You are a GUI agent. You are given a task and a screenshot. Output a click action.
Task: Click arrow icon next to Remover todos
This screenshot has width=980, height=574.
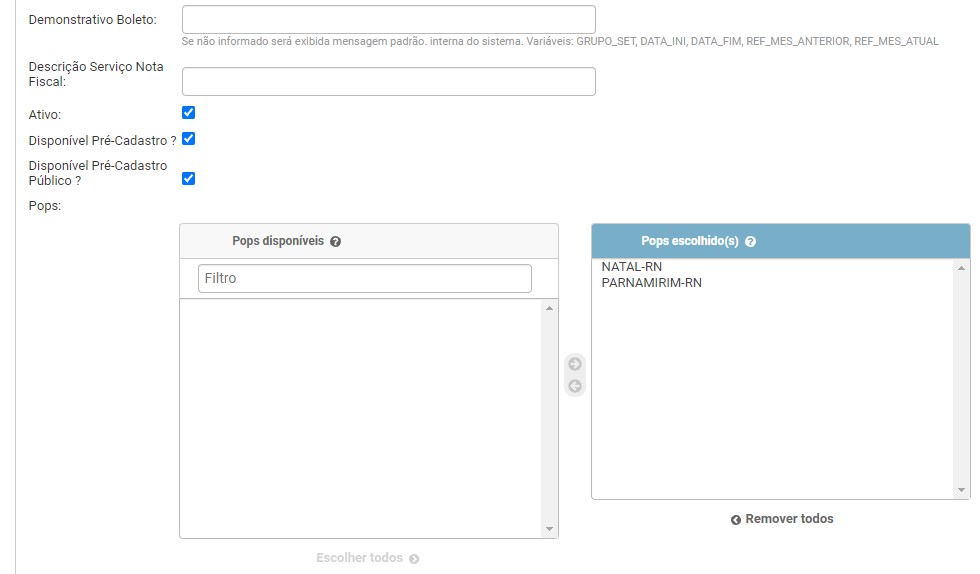[736, 520]
